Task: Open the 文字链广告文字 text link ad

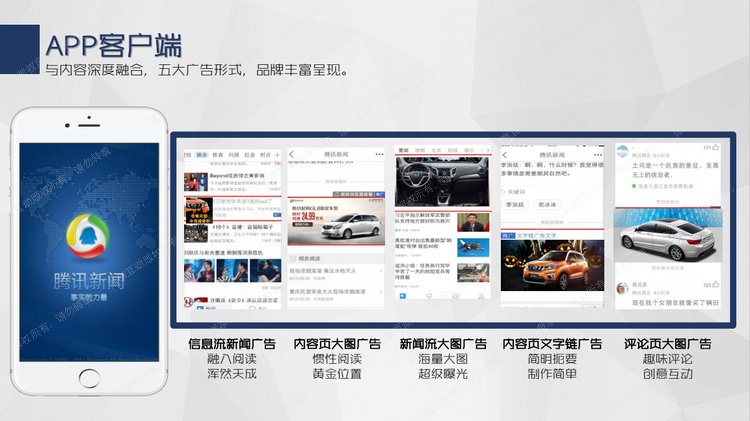Action: pyautogui.click(x=536, y=235)
